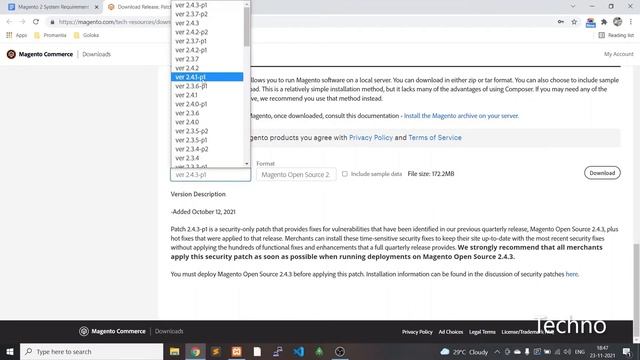Choose ver 2.3.6-p1 option
The height and width of the screenshot is (360, 640).
207,86
